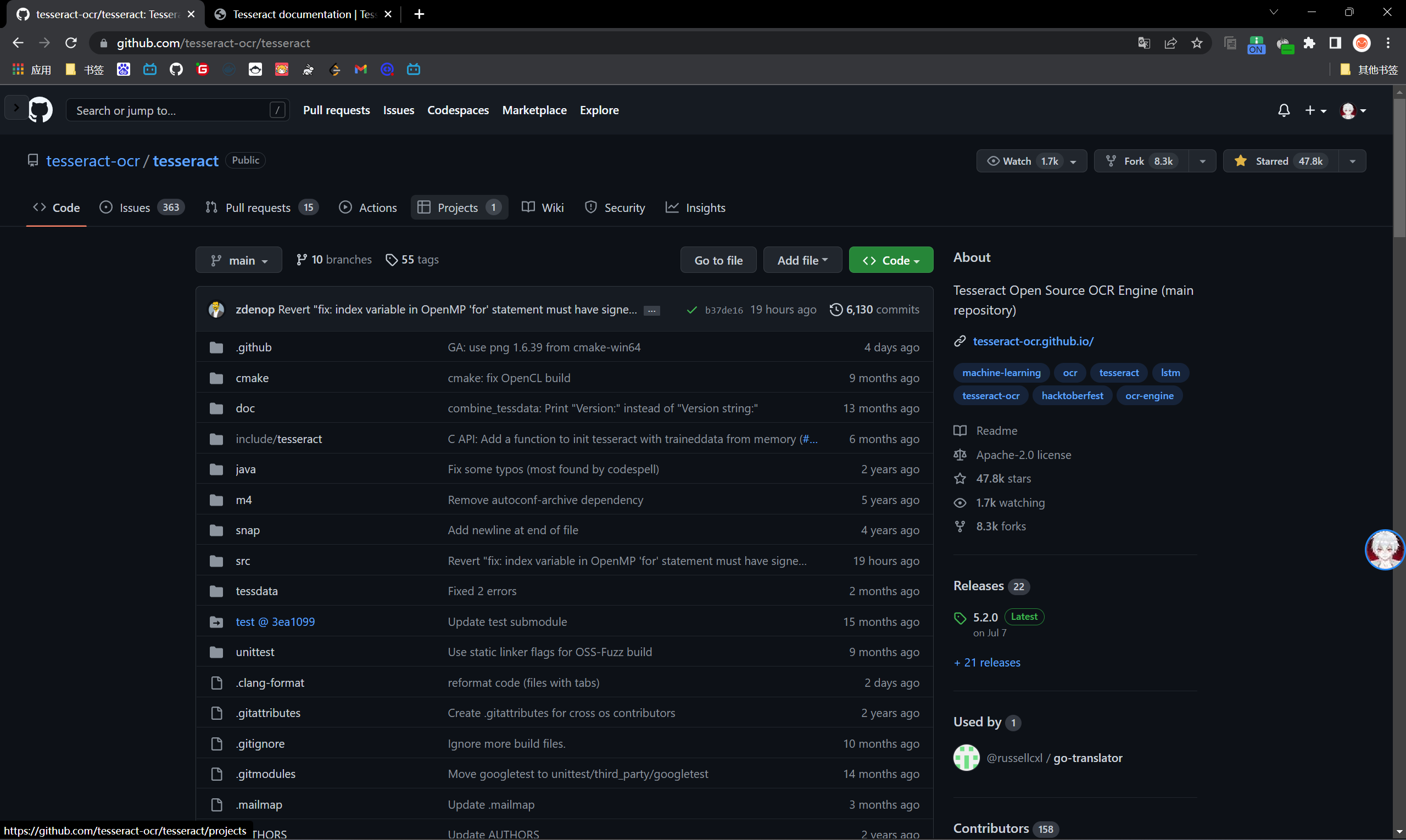Click the browser back arrow
This screenshot has width=1406, height=840.
(18, 43)
